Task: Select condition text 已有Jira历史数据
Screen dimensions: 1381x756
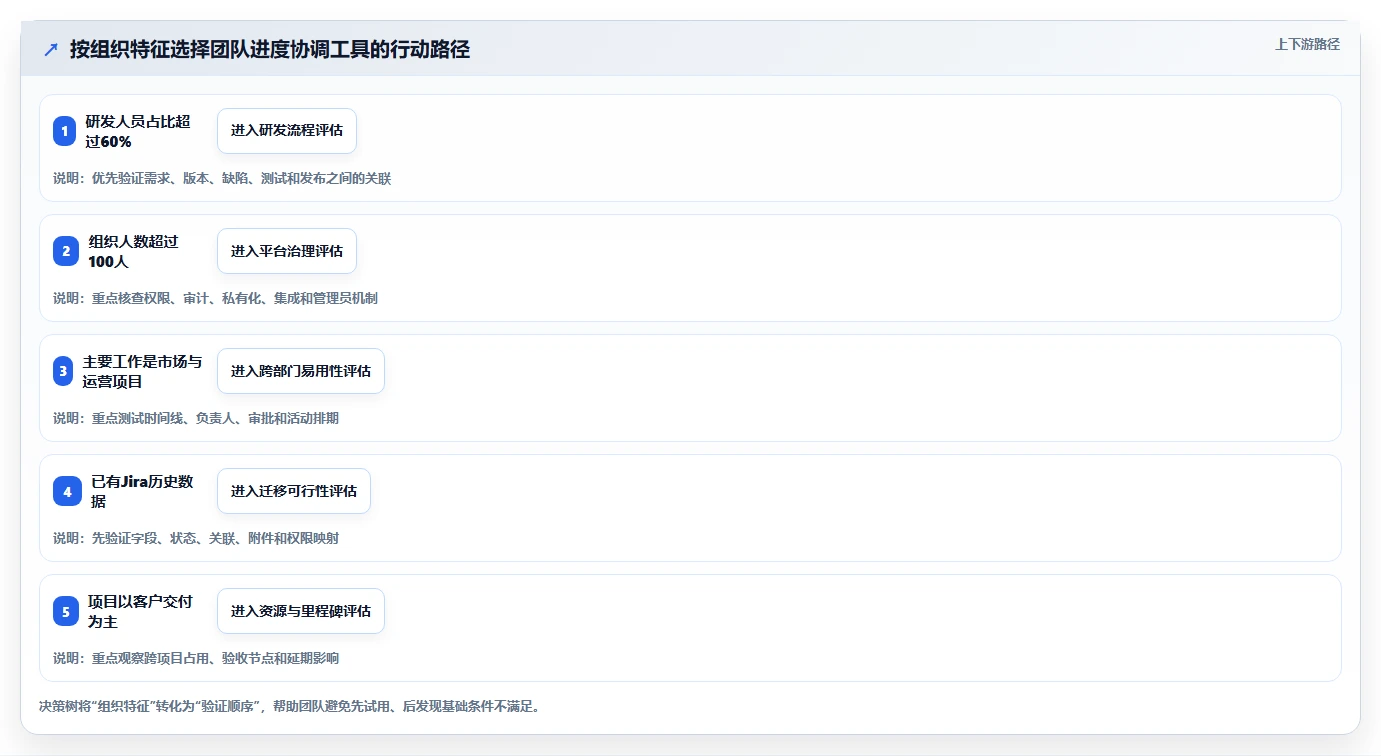Action: point(142,491)
